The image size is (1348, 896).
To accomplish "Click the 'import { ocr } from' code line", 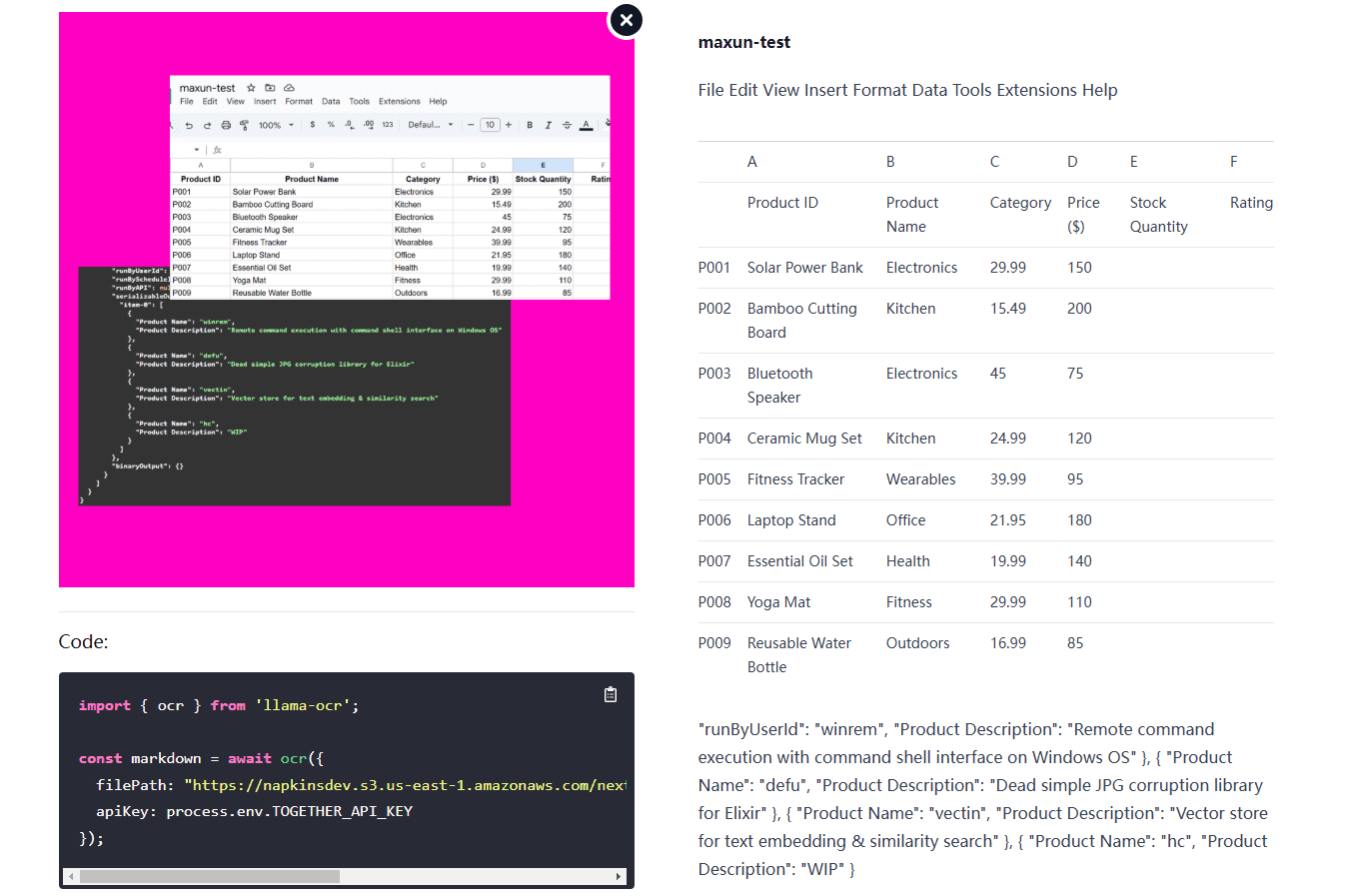I will [x=219, y=705].
